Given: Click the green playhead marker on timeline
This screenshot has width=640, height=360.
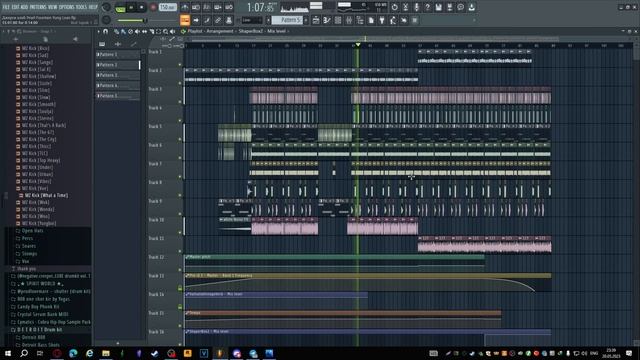Looking at the screenshot, I should coord(358,44).
